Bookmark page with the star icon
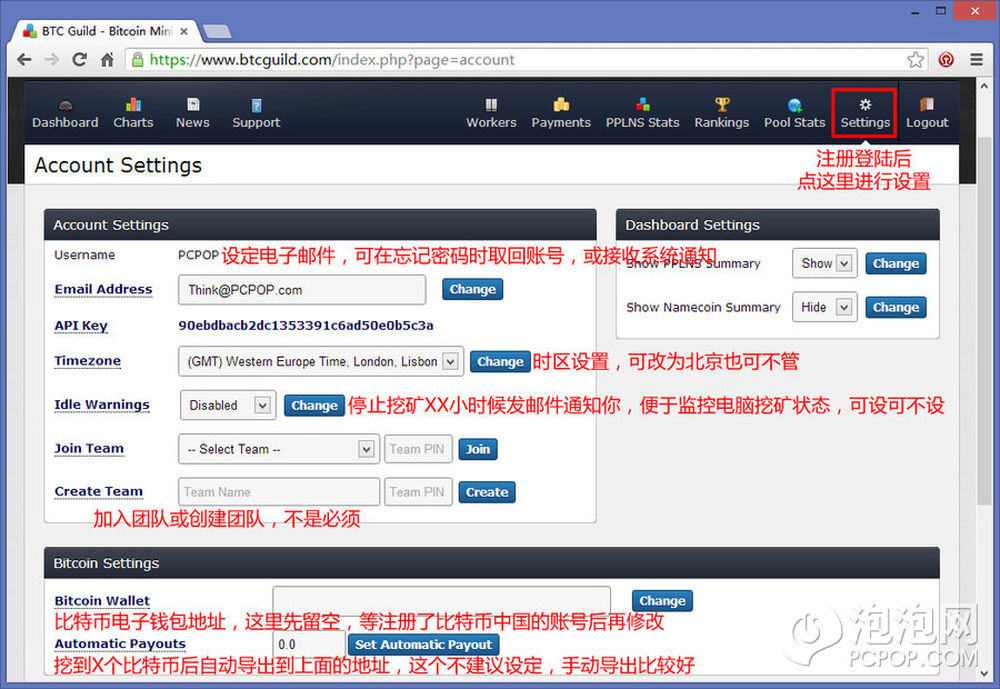Screen dimensions: 1000x689 point(915,60)
